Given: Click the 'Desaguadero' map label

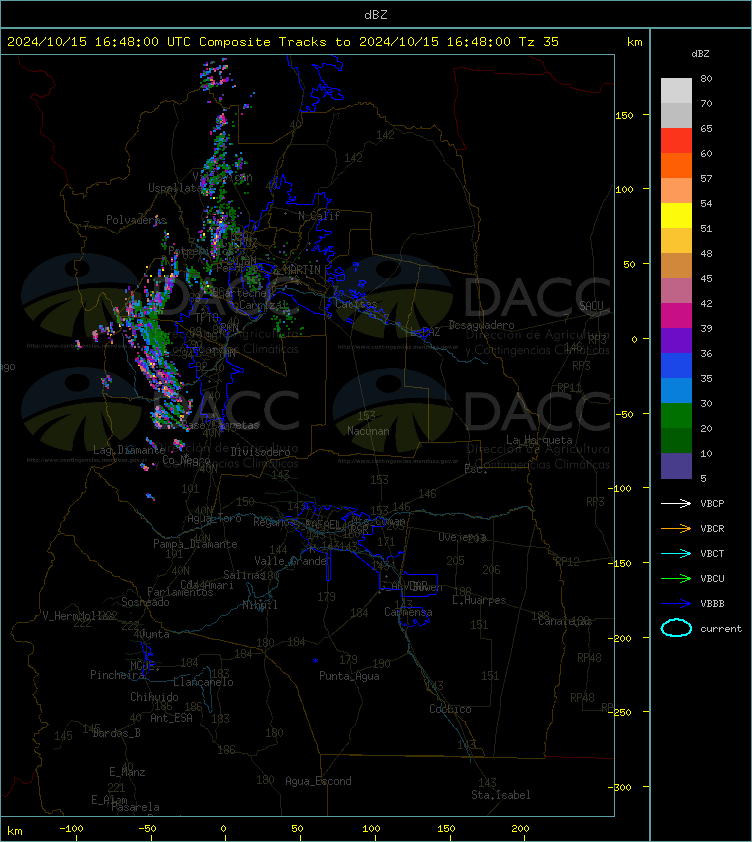Looking at the screenshot, I should (481, 325).
